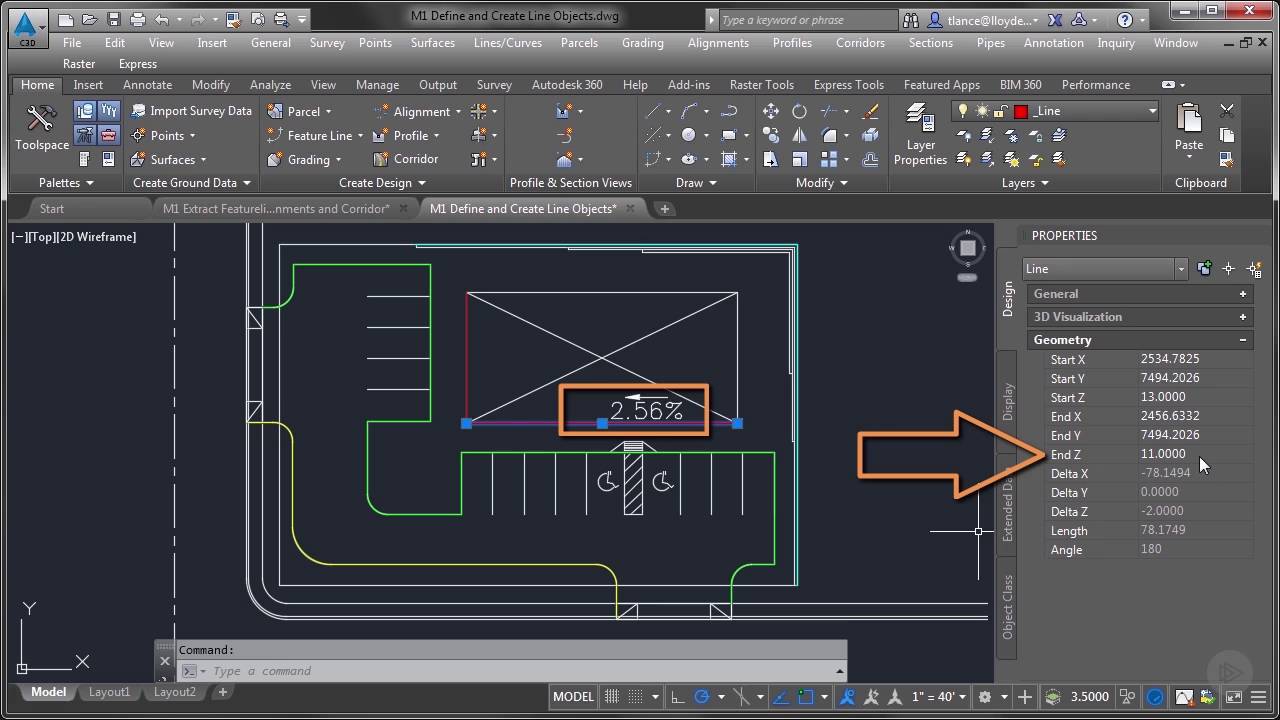
Task: Open a new drawing tab with plus
Action: click(664, 208)
